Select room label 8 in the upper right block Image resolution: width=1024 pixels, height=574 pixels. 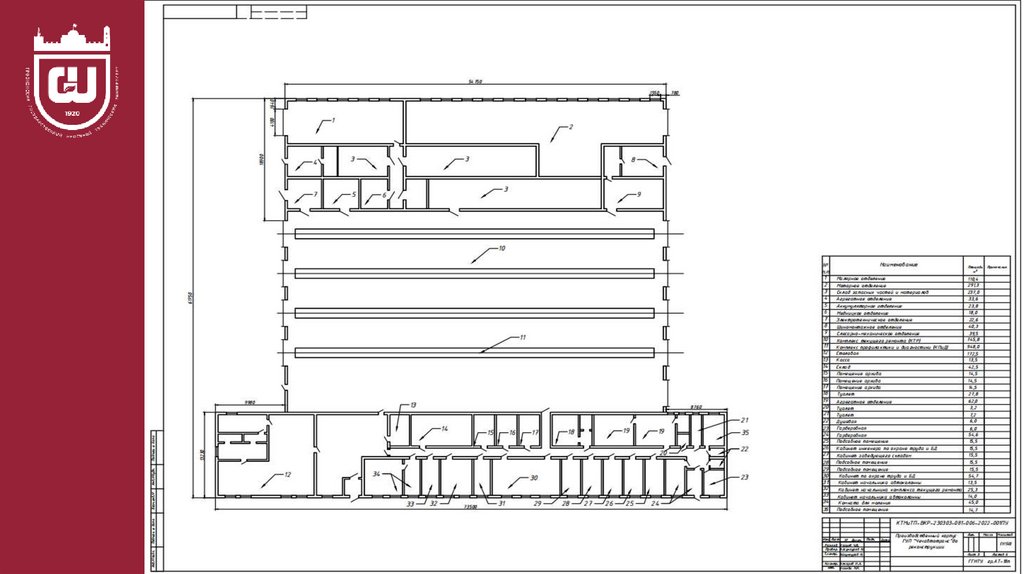(633, 159)
